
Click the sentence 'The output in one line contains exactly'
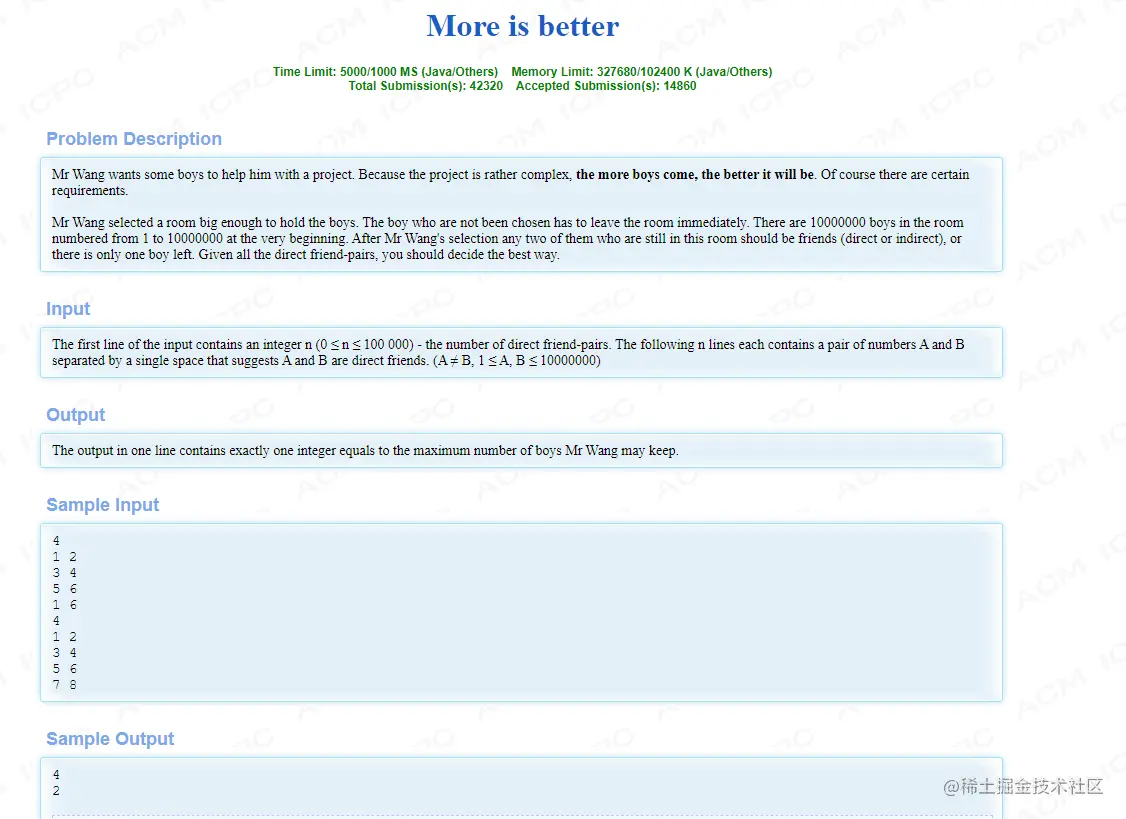(365, 450)
